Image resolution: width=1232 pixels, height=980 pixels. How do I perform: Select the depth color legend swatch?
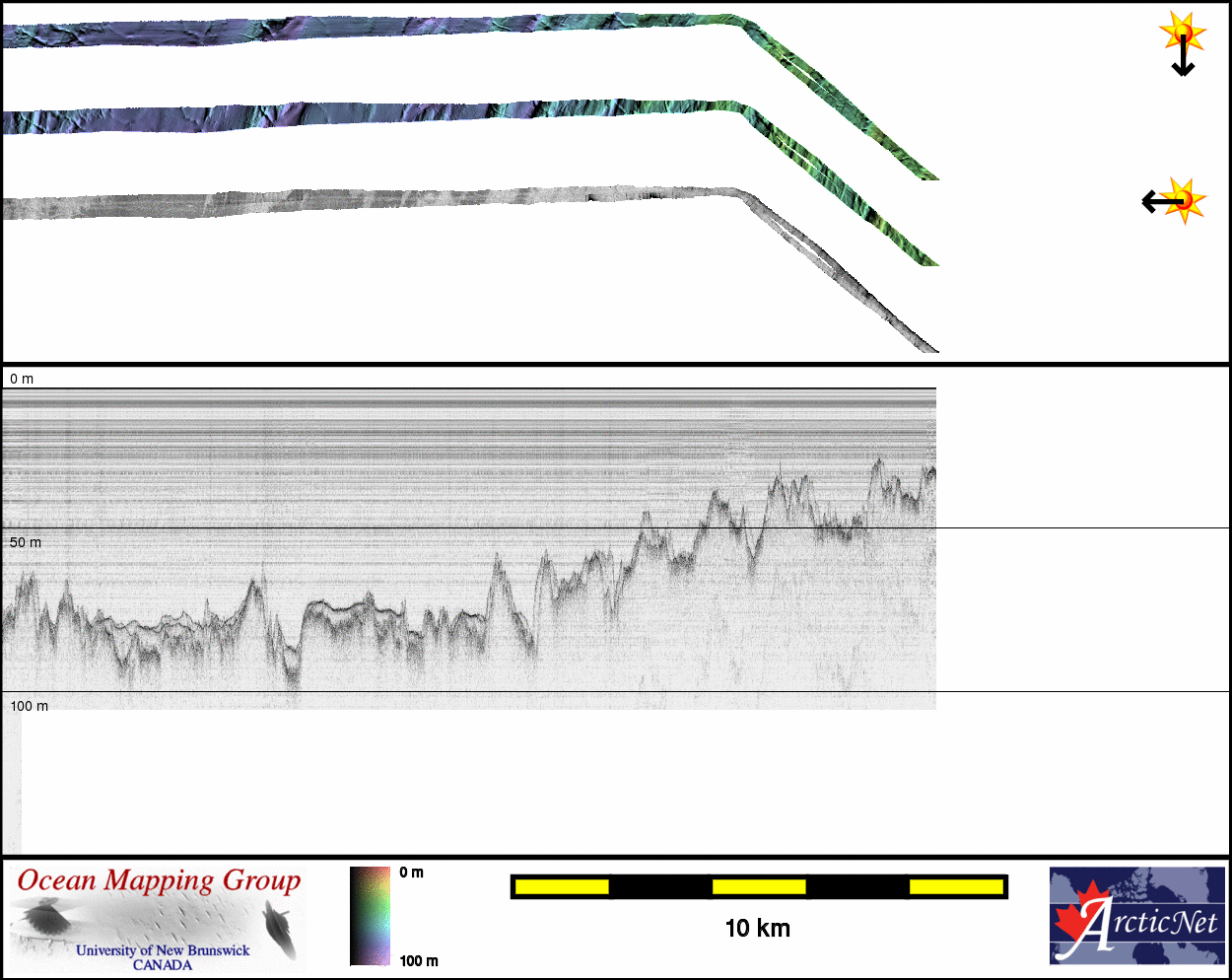click(x=370, y=916)
